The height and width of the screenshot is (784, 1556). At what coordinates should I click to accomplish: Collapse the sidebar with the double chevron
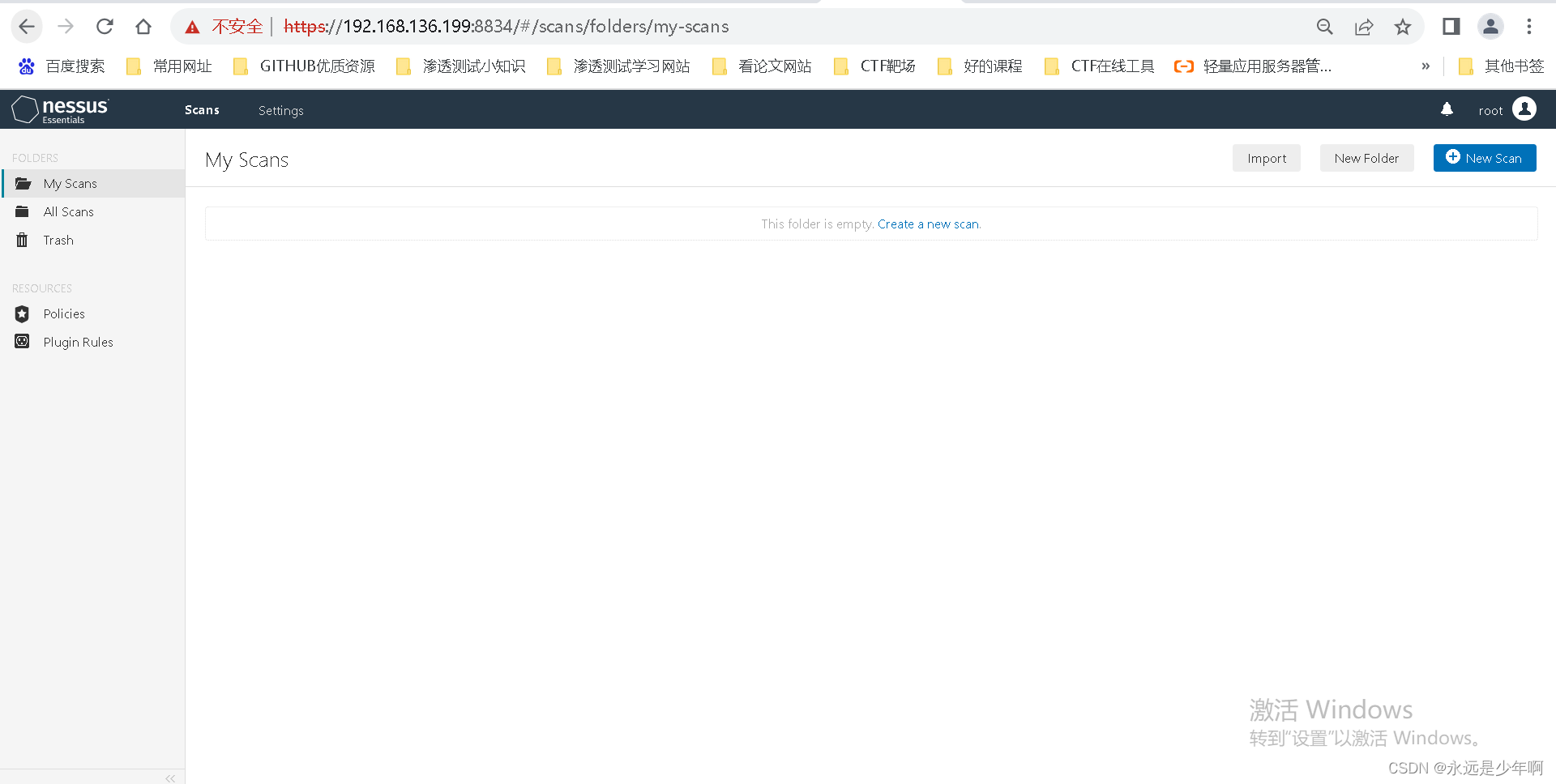tap(170, 778)
